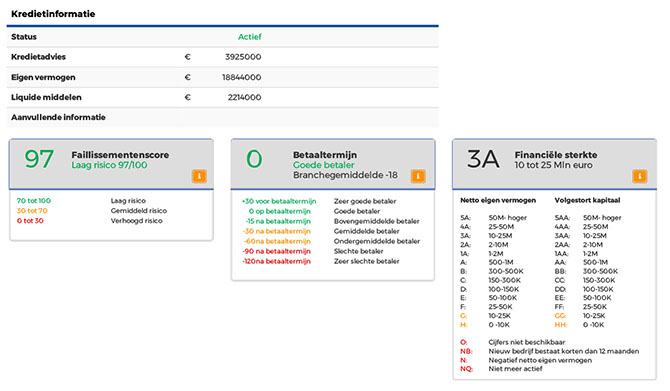Click info icon on Faillissementenscore card

(199, 176)
